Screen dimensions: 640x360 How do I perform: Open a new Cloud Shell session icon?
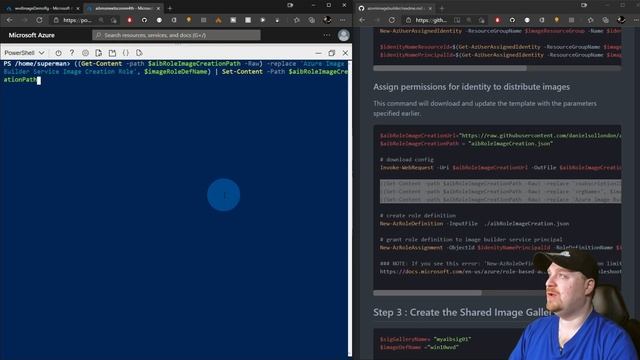click(x=112, y=53)
